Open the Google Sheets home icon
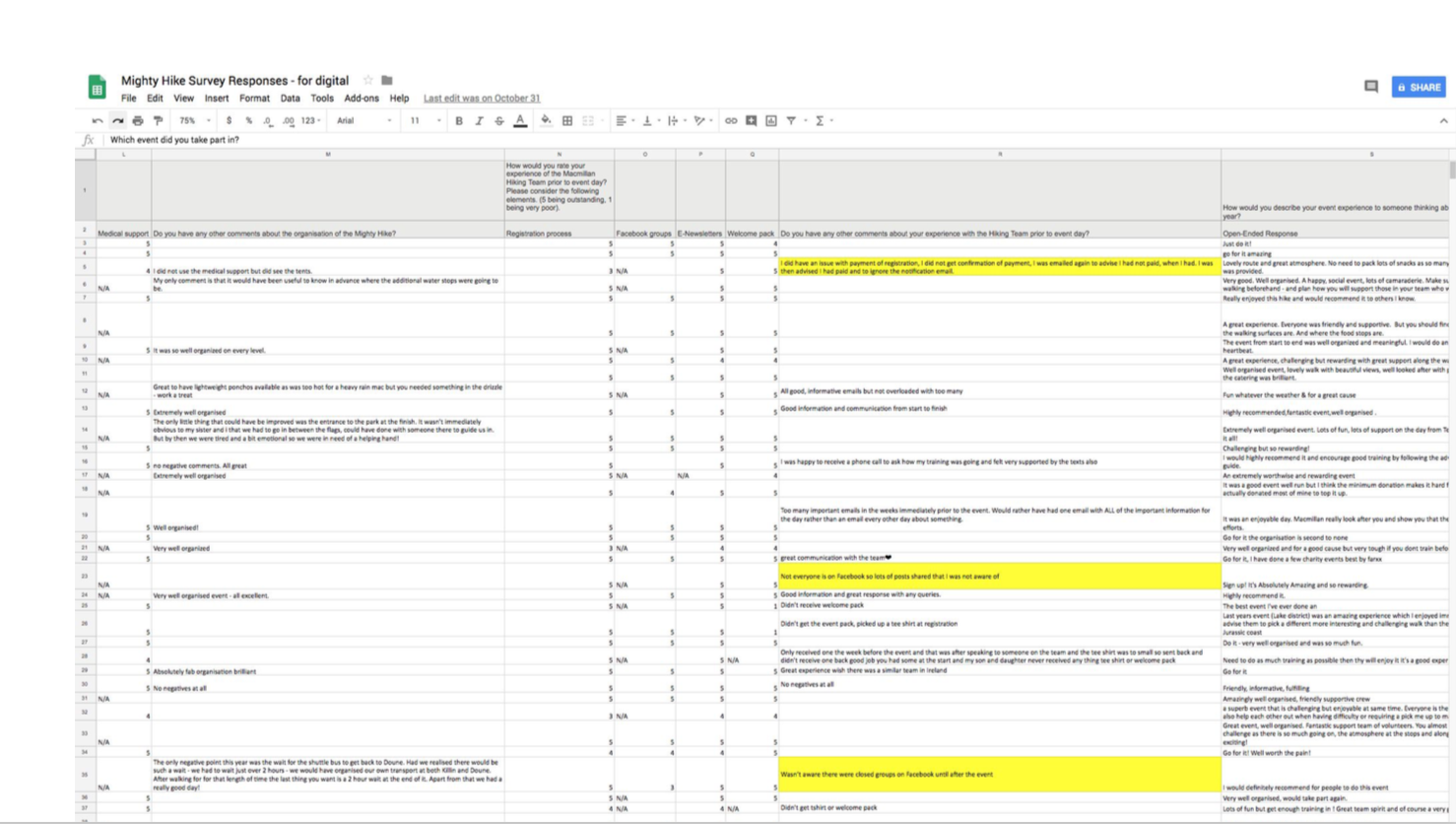Viewport: 1456px width, 824px height. (97, 88)
